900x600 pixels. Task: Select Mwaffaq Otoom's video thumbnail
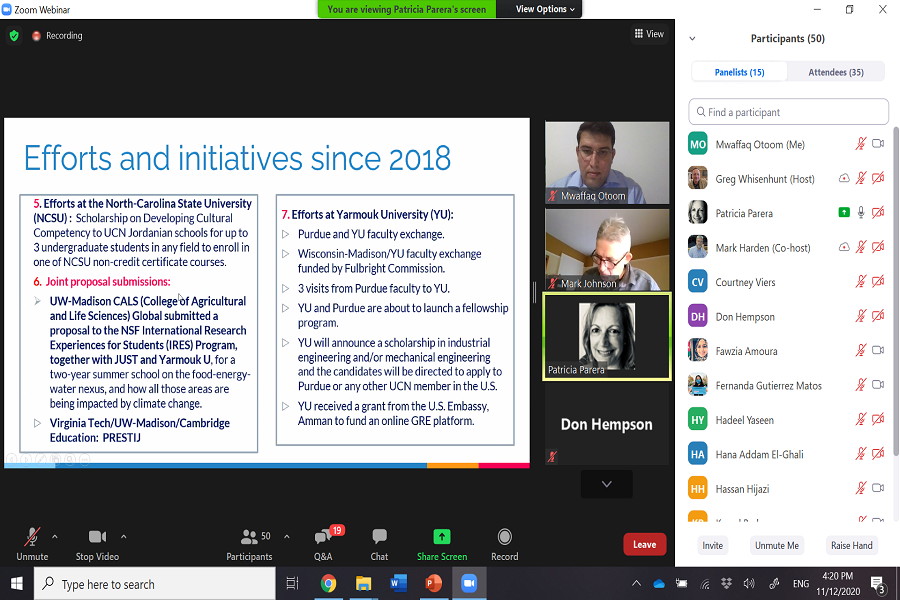pos(607,162)
